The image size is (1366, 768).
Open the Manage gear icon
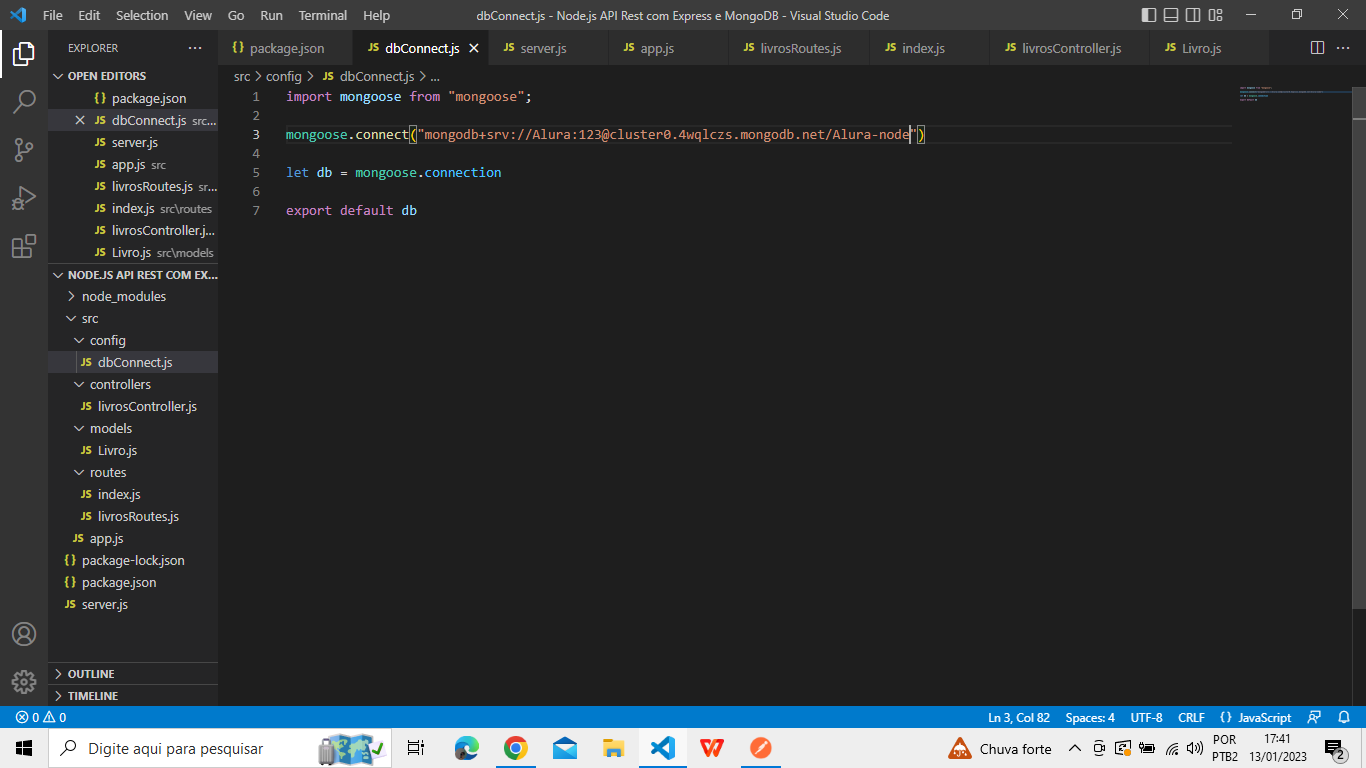(x=24, y=681)
